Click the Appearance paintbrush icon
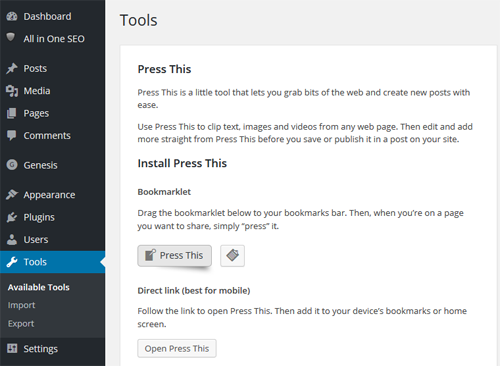This screenshot has width=500, height=366. (x=12, y=194)
